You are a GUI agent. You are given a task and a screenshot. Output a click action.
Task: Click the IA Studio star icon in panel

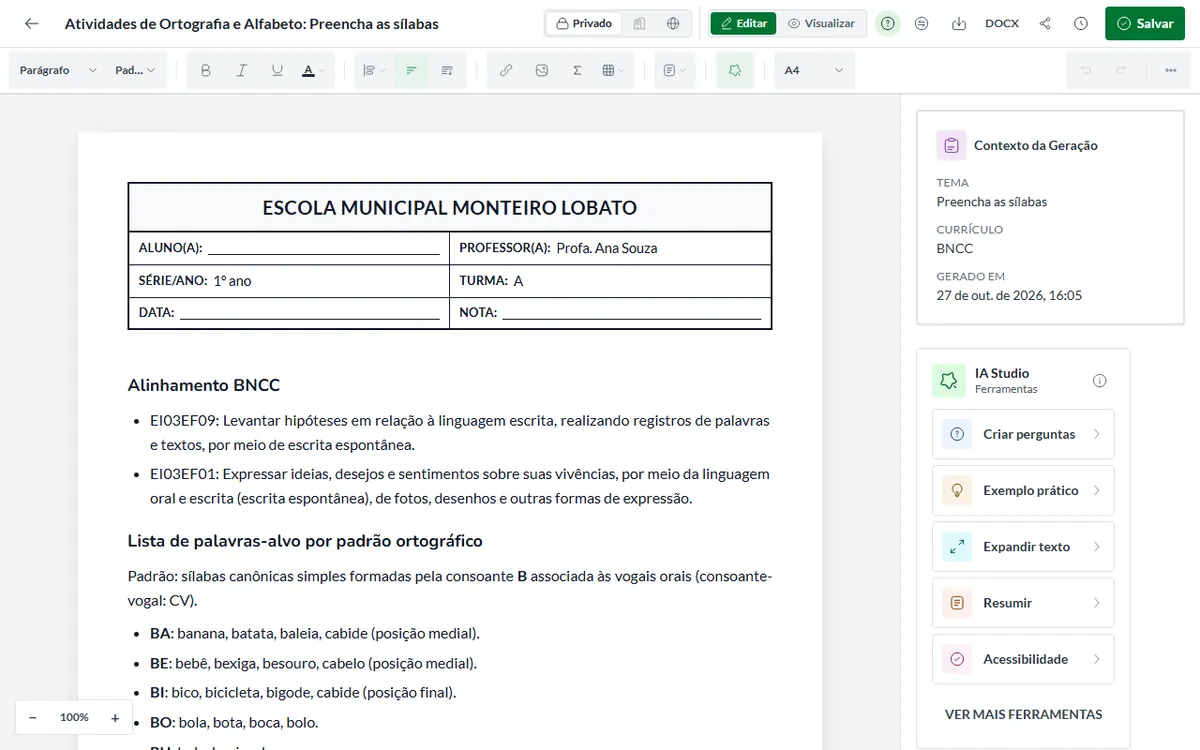(x=949, y=380)
